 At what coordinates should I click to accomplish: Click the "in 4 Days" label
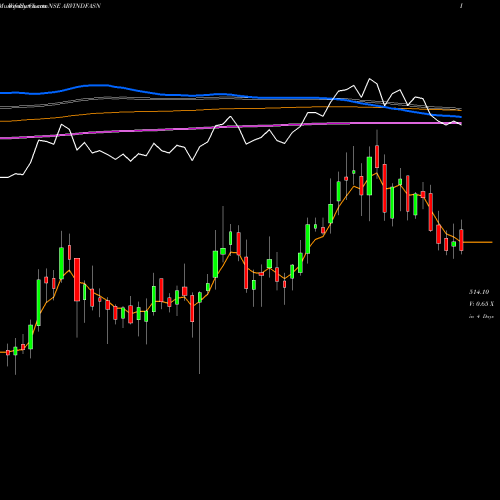[481, 316]
